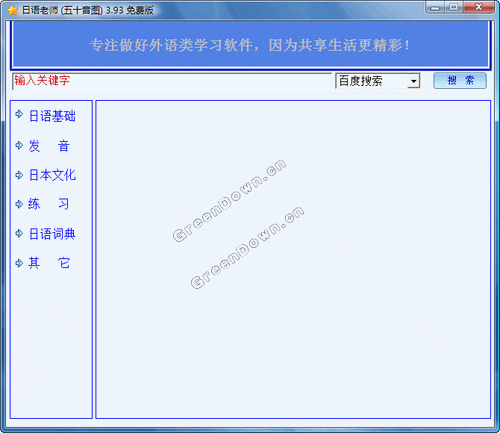Click arrow icon beside 发音

click(x=19, y=145)
